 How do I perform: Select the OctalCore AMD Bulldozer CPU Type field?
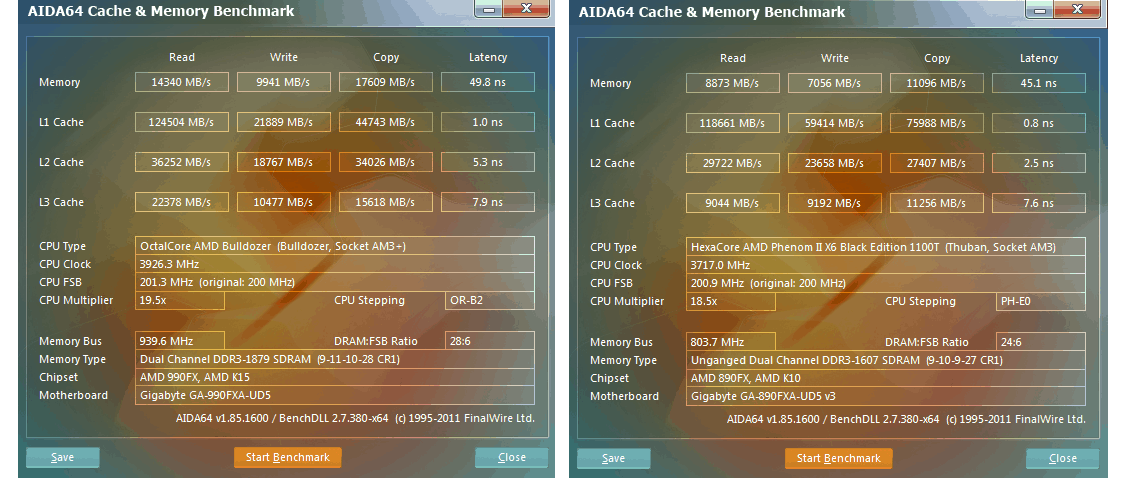click(x=334, y=246)
